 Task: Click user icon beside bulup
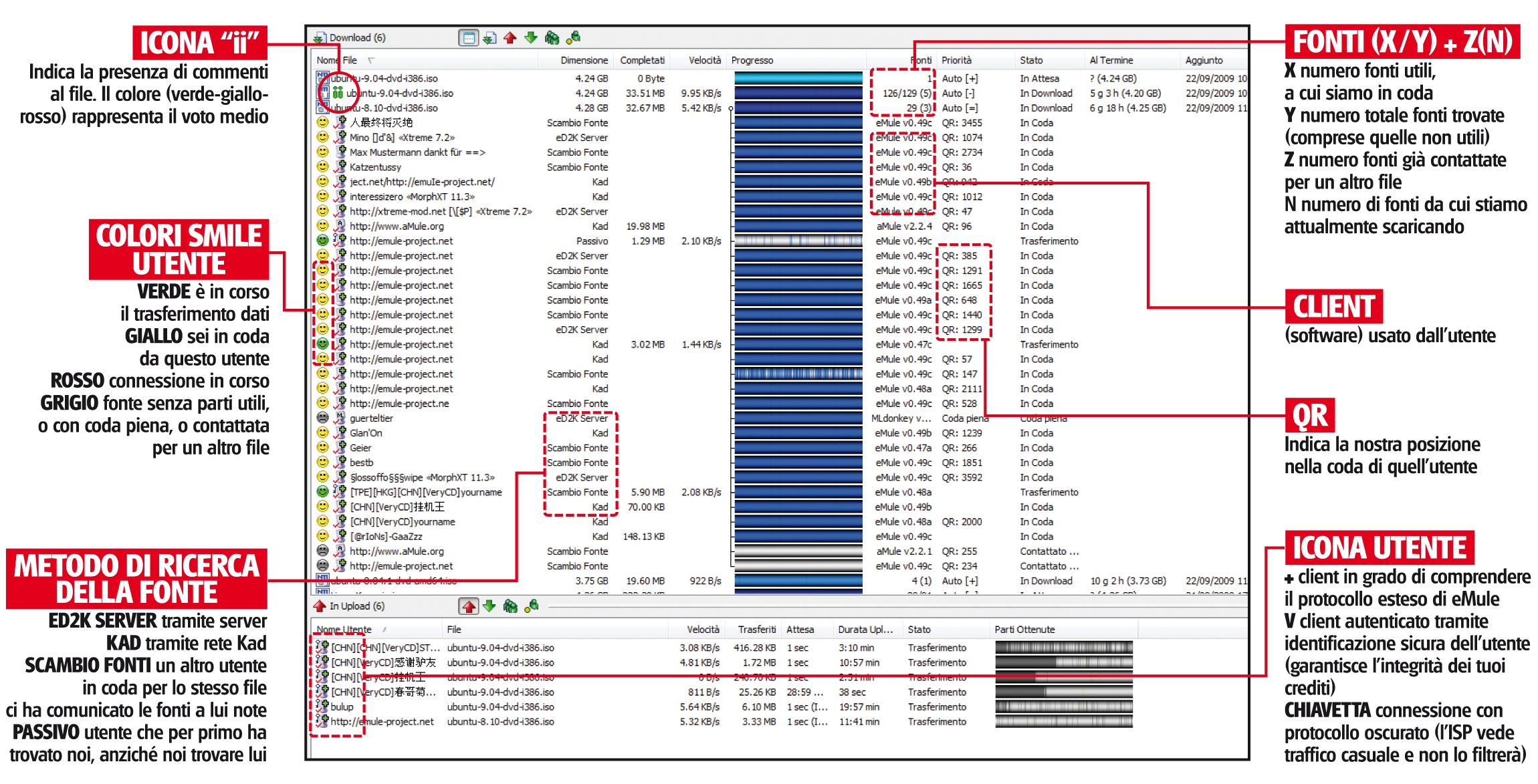coord(322,706)
